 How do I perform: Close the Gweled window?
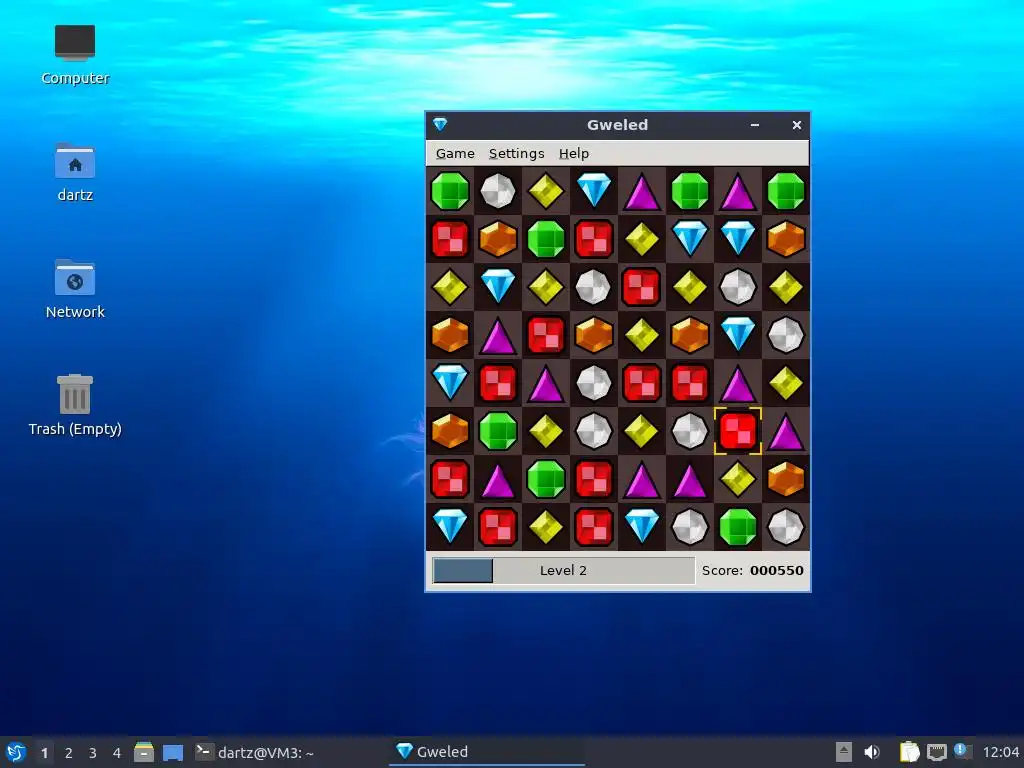797,125
